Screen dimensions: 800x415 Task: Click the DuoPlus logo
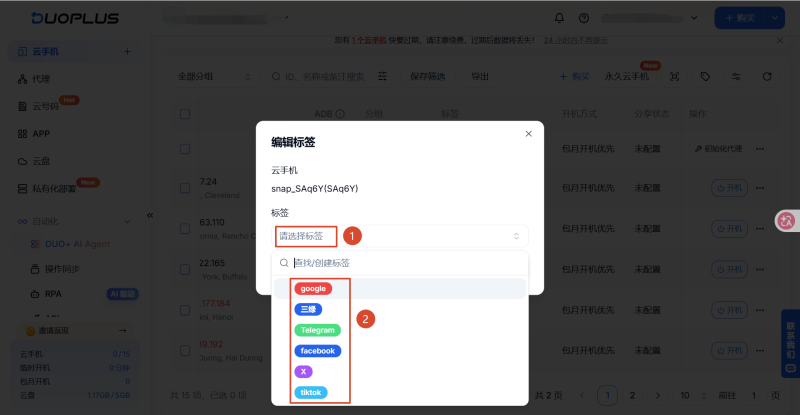(x=75, y=18)
